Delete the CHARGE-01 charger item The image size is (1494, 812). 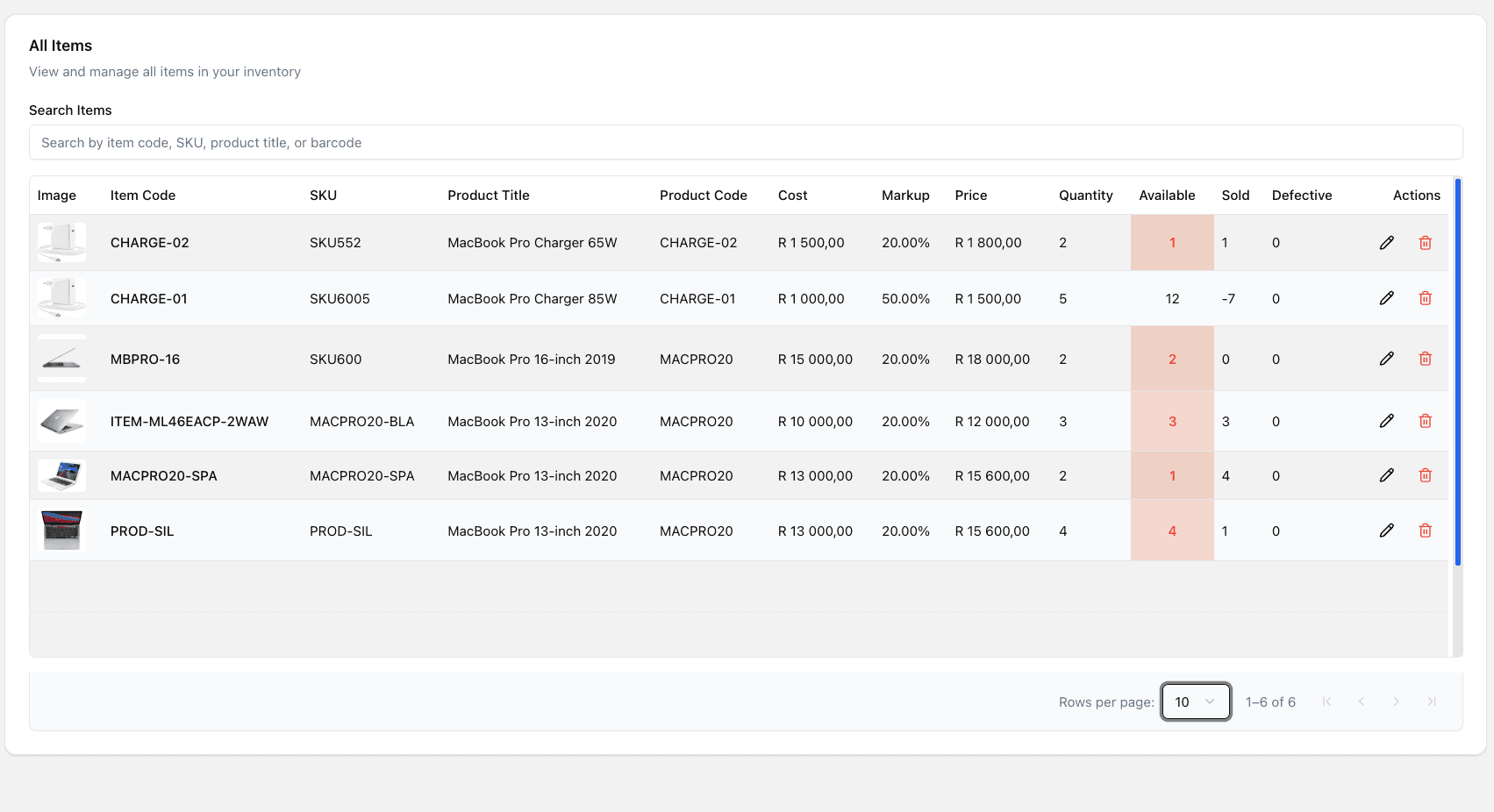[1426, 298]
